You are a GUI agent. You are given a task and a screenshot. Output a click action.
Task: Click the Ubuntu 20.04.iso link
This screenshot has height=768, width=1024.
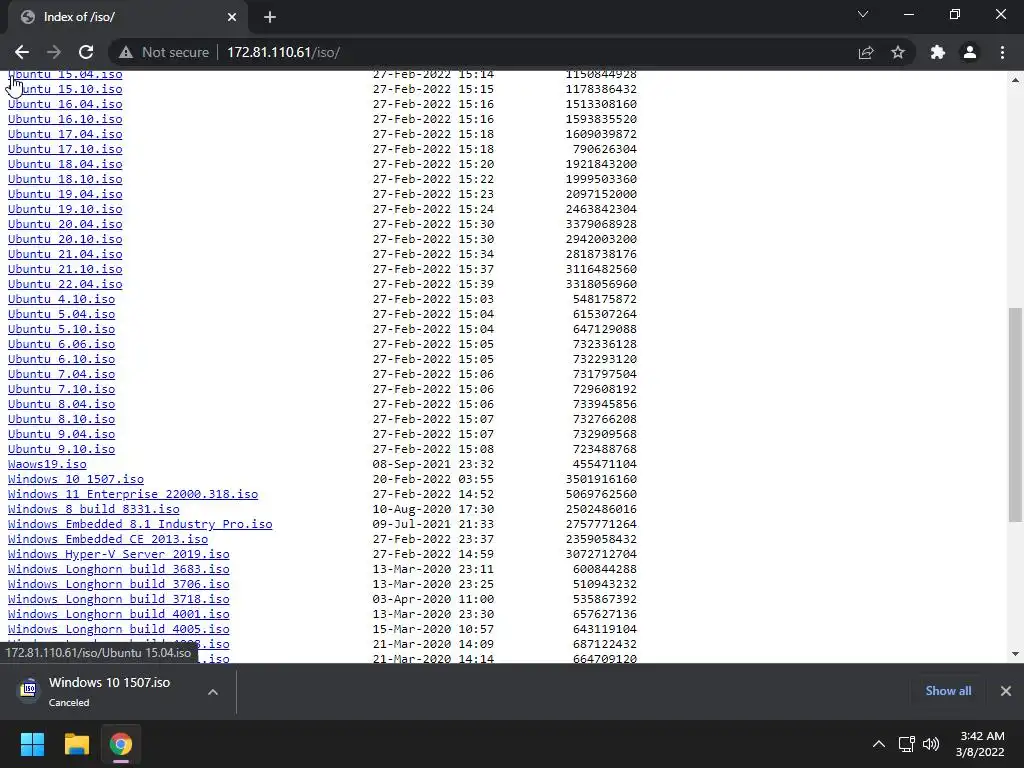coord(65,224)
